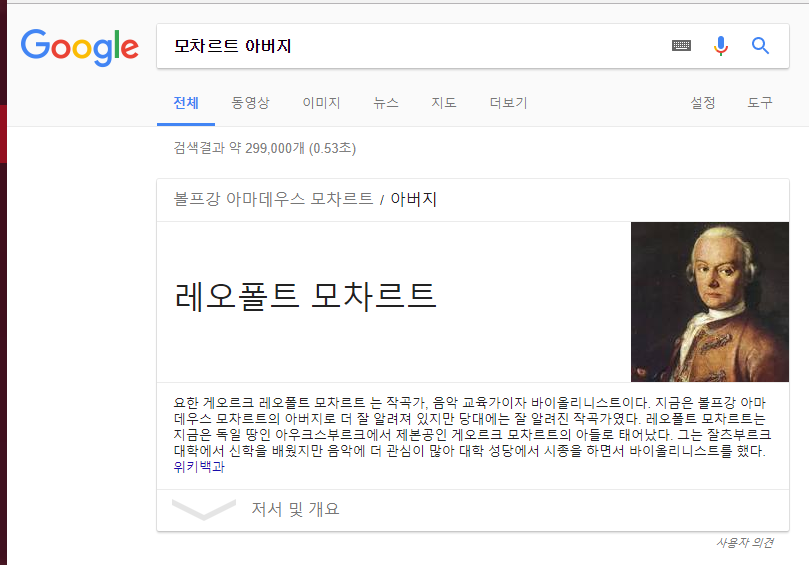
Task: Click the 저서 및 개요 label
Action: click(x=295, y=509)
